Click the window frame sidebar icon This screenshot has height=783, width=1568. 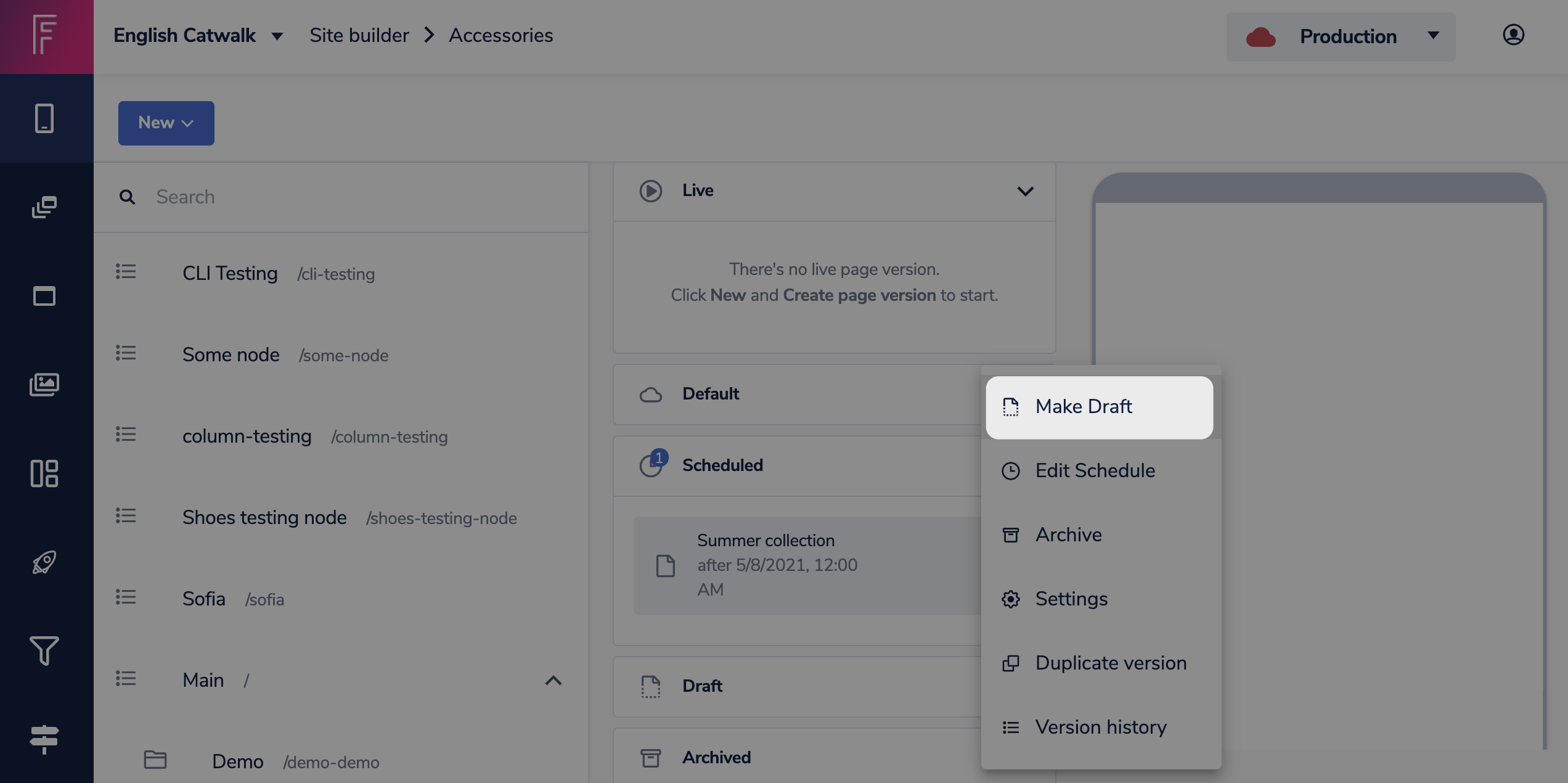tap(44, 296)
